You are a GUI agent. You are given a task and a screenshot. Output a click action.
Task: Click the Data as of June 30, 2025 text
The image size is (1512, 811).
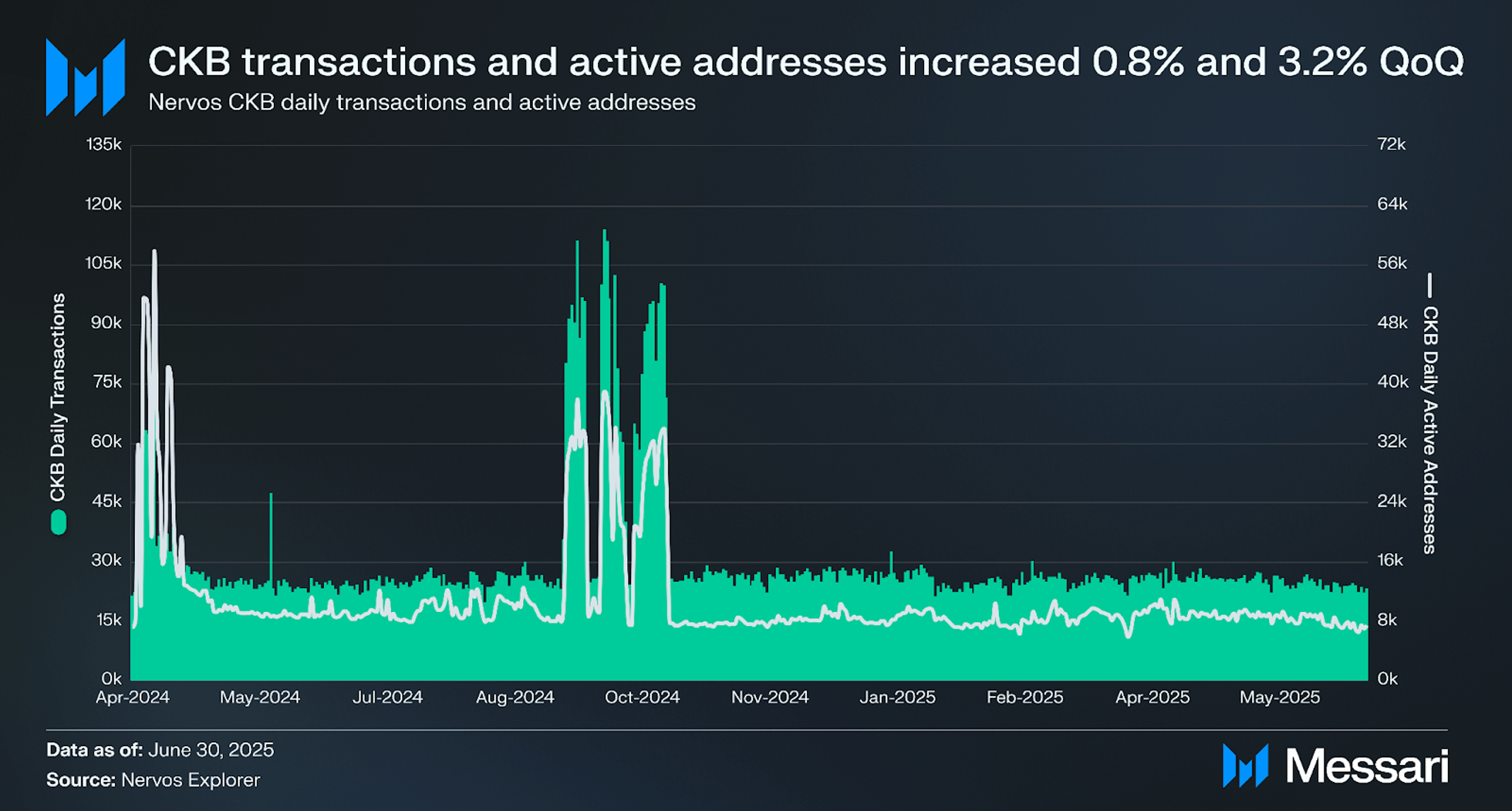[x=160, y=750]
